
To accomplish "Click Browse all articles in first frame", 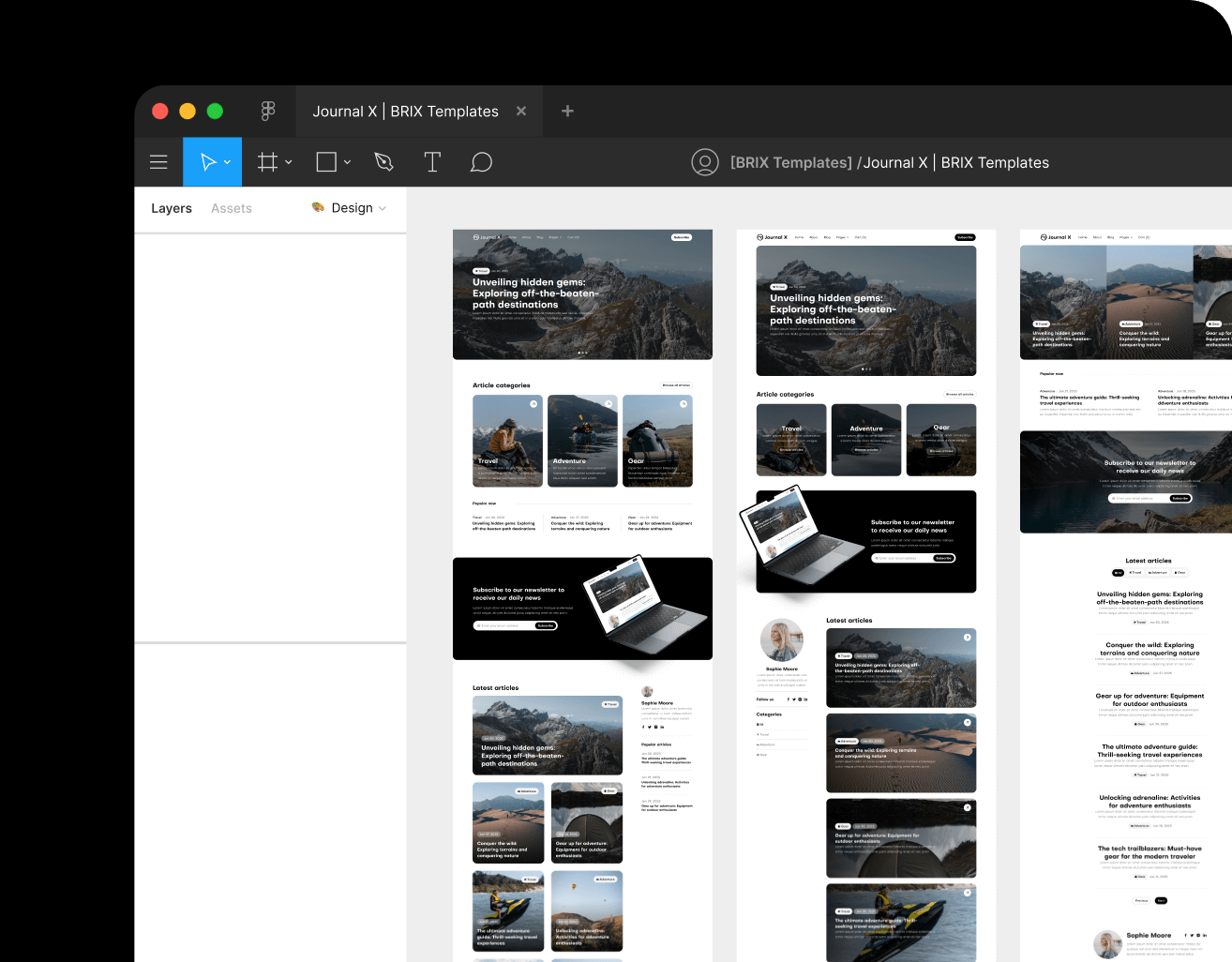I will point(676,385).
